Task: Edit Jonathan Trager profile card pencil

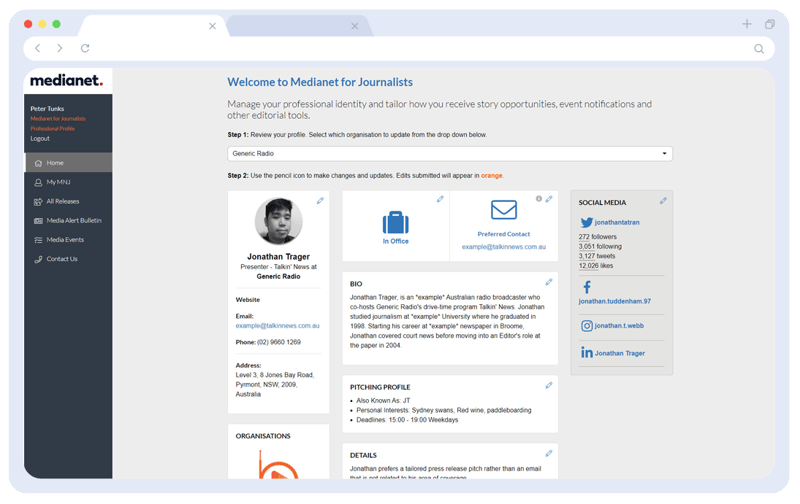Action: pos(320,200)
